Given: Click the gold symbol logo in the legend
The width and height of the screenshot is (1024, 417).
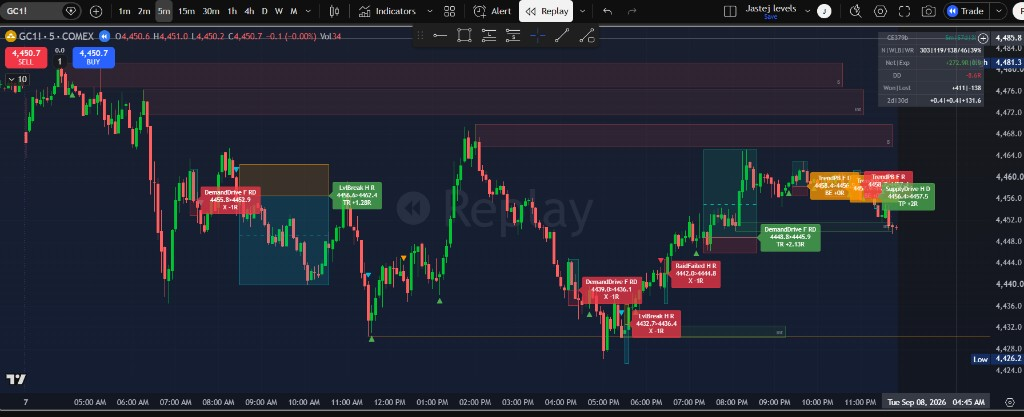Looking at the screenshot, I should tap(8, 36).
